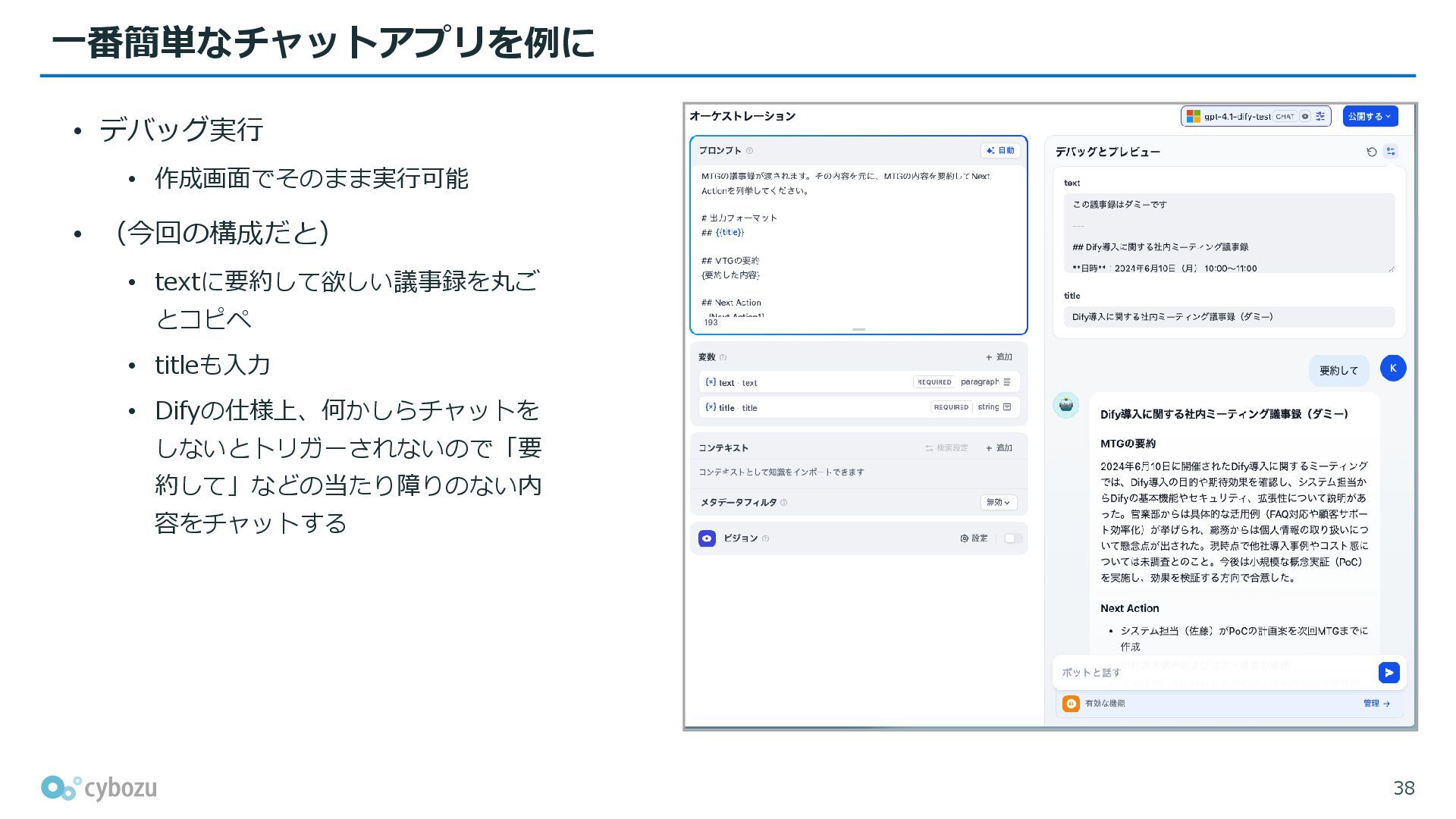The image size is (1456, 819).
Task: Click the {{title}} variable in prompt
Action: click(730, 233)
